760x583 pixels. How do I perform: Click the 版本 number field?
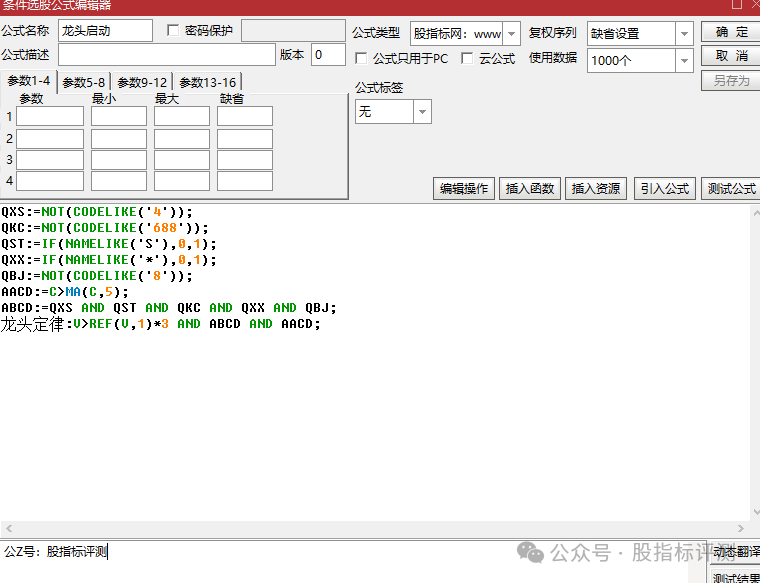point(328,55)
